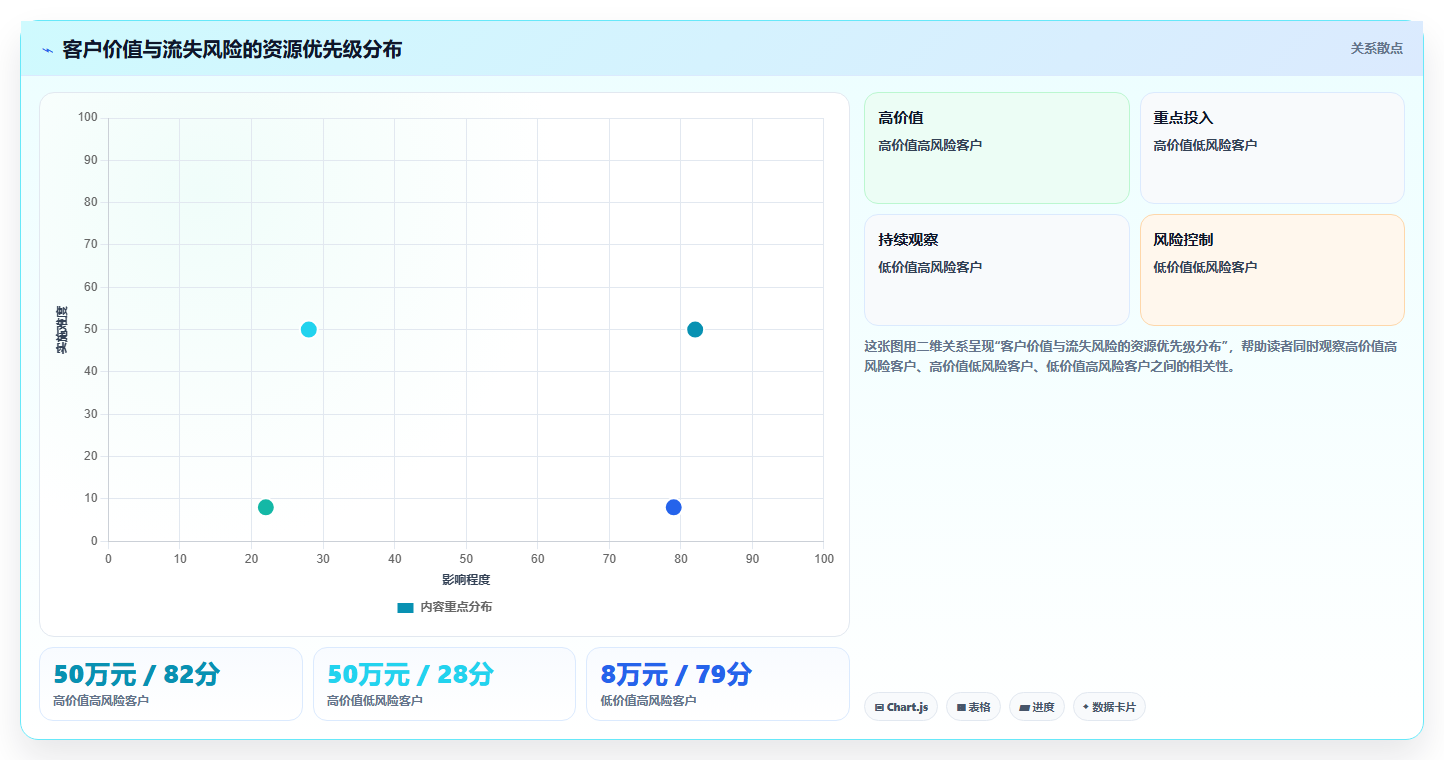The image size is (1444, 760).
Task: Click the teal legend color box
Action: (x=405, y=607)
